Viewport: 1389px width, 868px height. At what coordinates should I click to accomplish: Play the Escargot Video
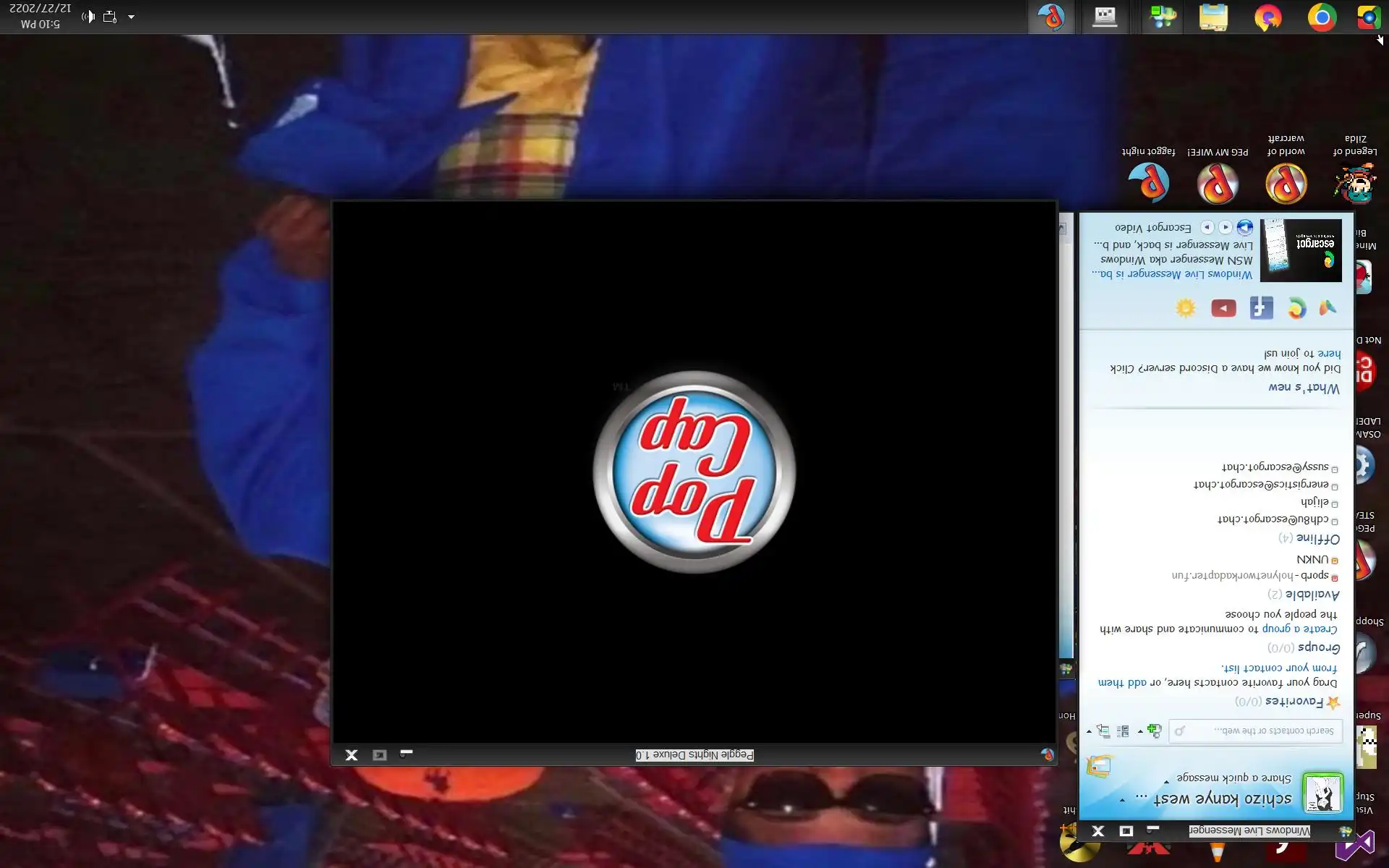(1244, 227)
